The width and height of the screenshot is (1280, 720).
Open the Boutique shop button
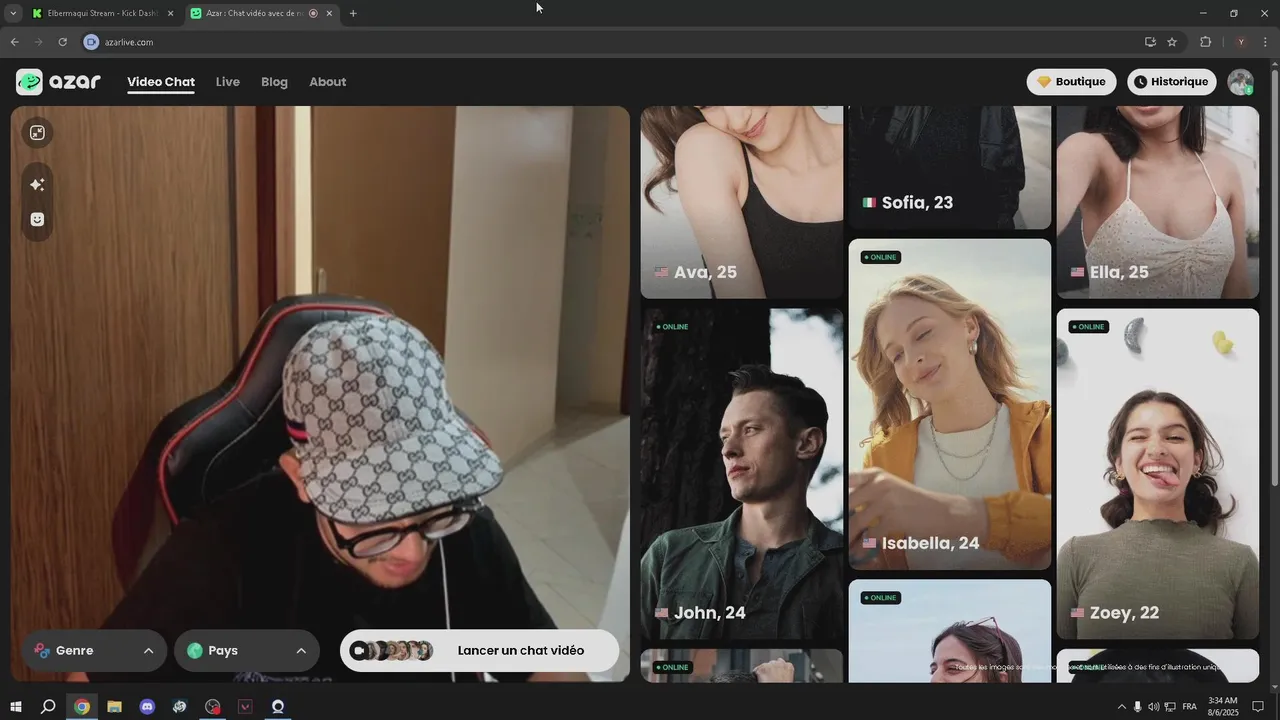tap(1071, 82)
